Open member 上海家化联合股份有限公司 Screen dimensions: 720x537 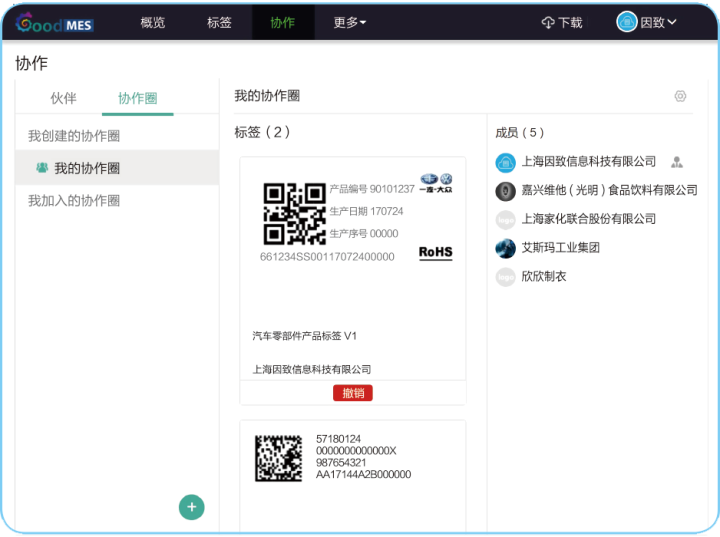[589, 219]
